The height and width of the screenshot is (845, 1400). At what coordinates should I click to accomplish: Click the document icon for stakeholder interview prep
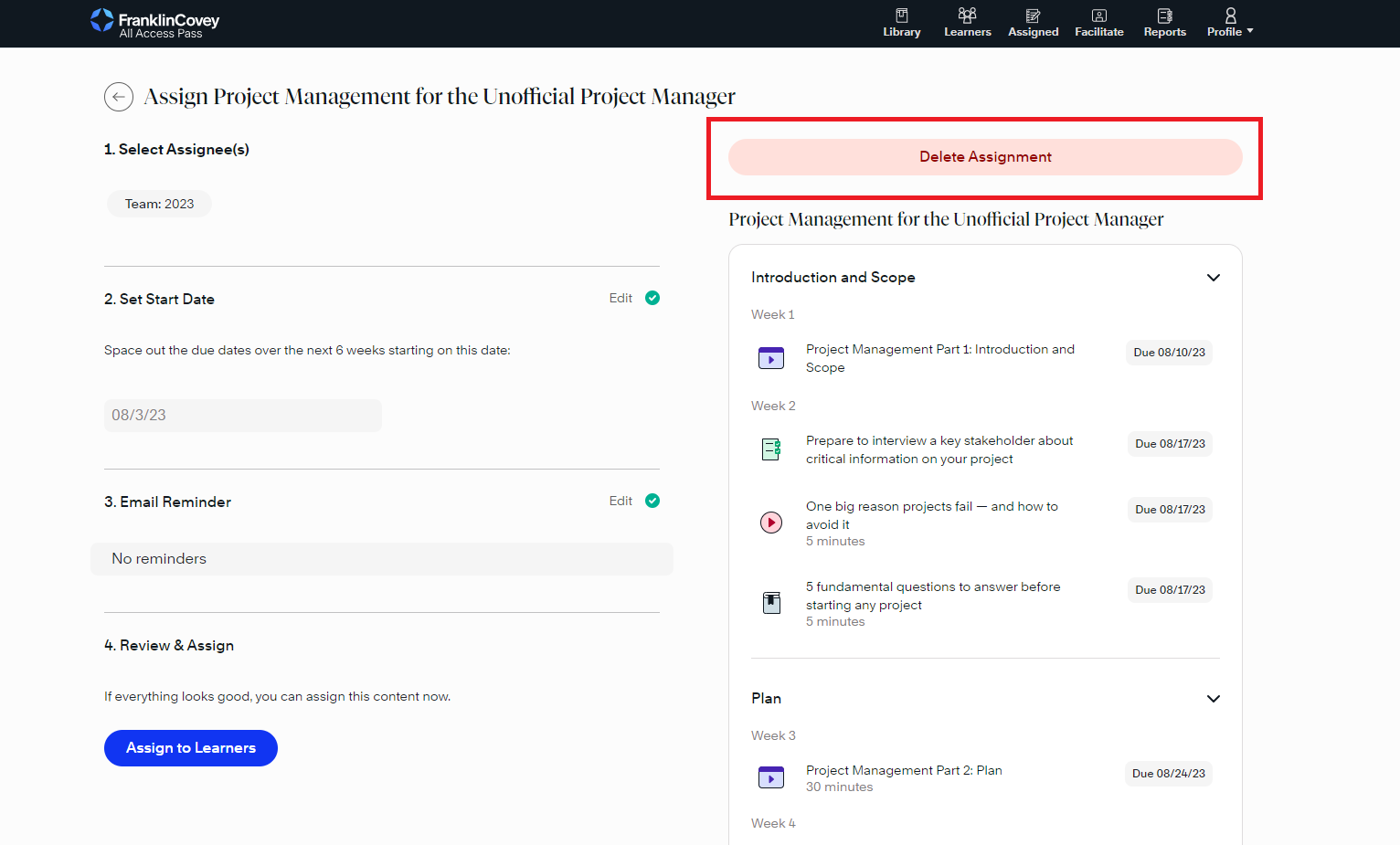[x=771, y=449]
